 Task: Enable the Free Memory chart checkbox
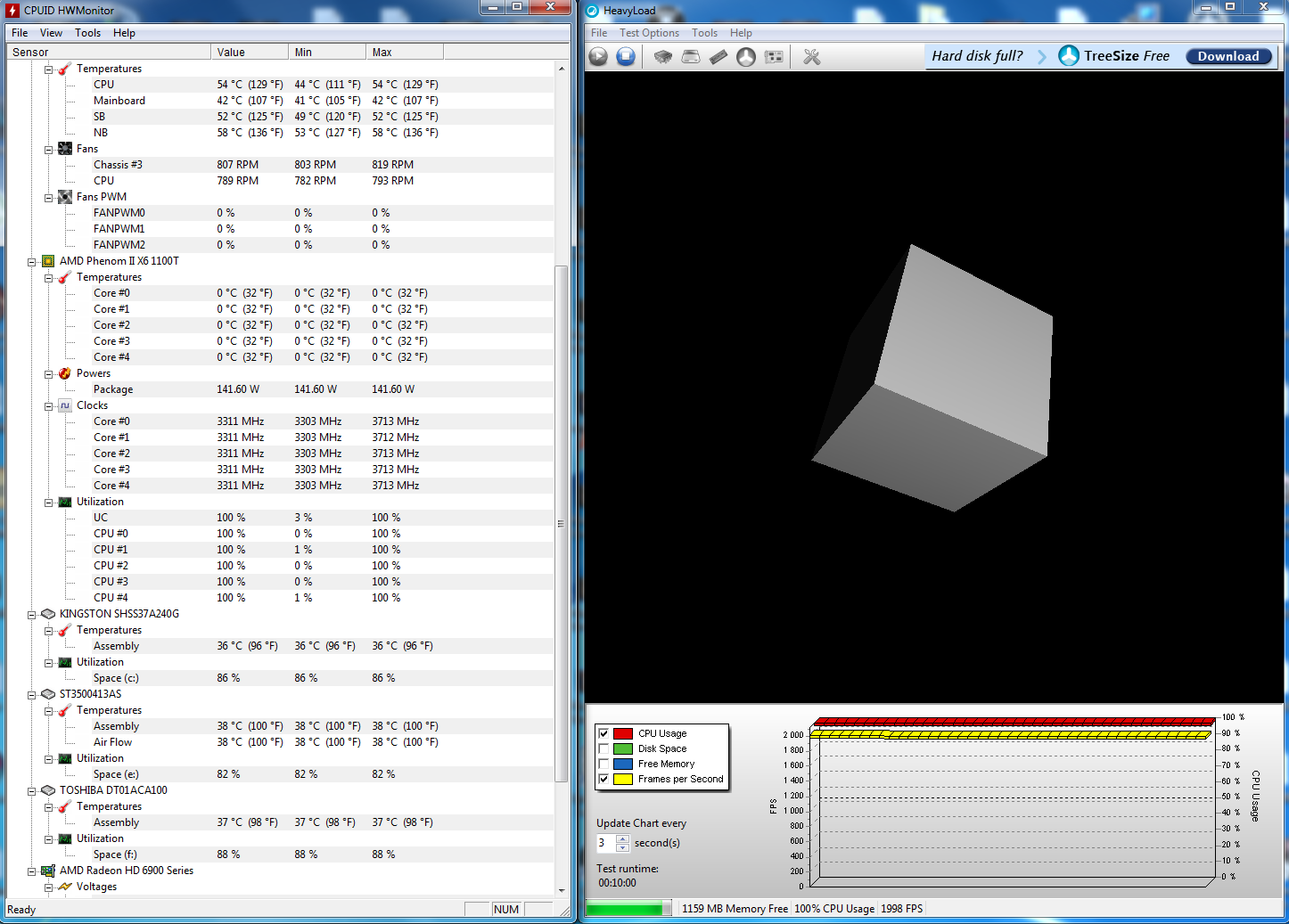pyautogui.click(x=603, y=764)
